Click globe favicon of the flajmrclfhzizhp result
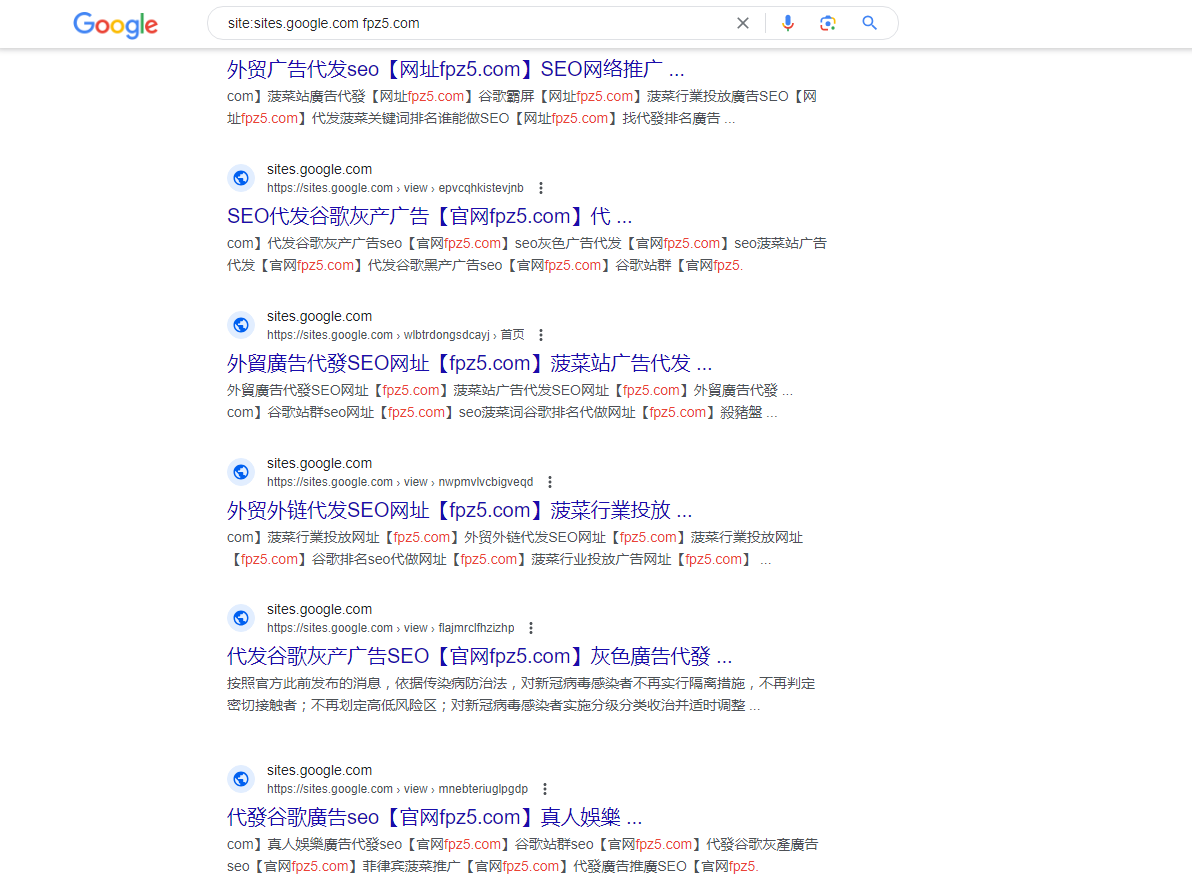This screenshot has width=1192, height=896. pos(241,618)
